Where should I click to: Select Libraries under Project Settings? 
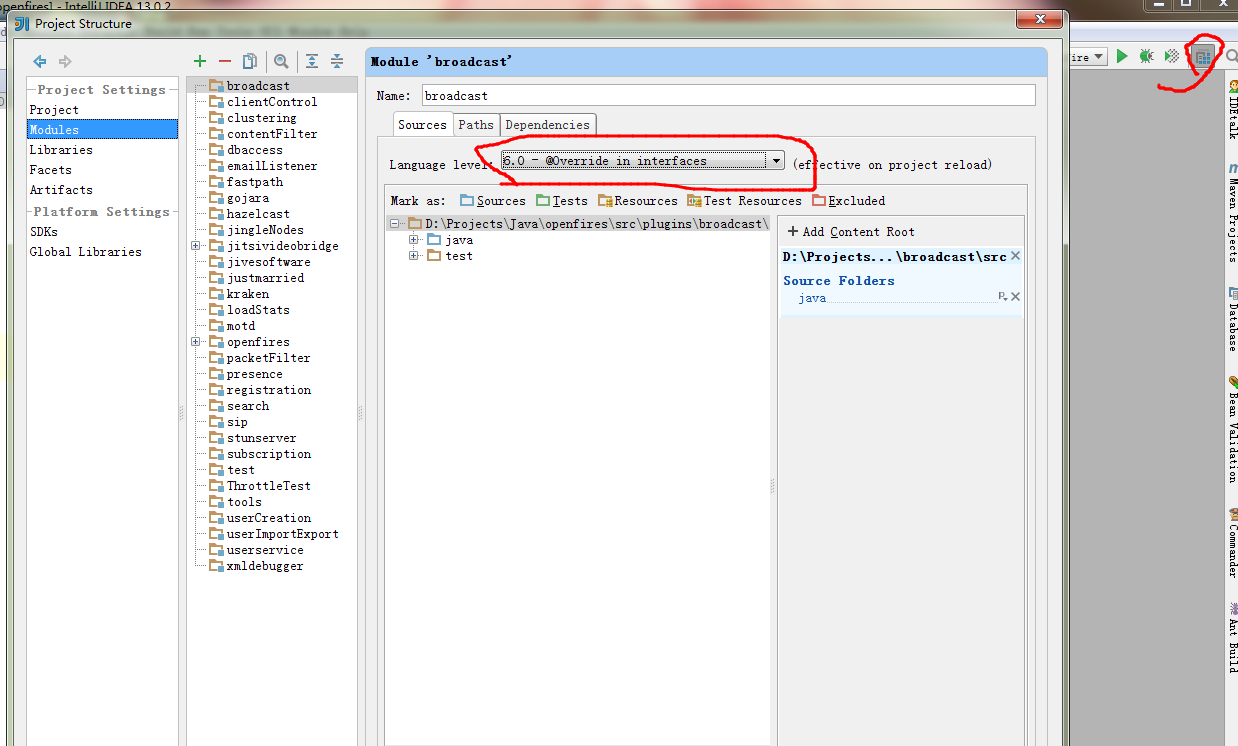click(x=60, y=149)
